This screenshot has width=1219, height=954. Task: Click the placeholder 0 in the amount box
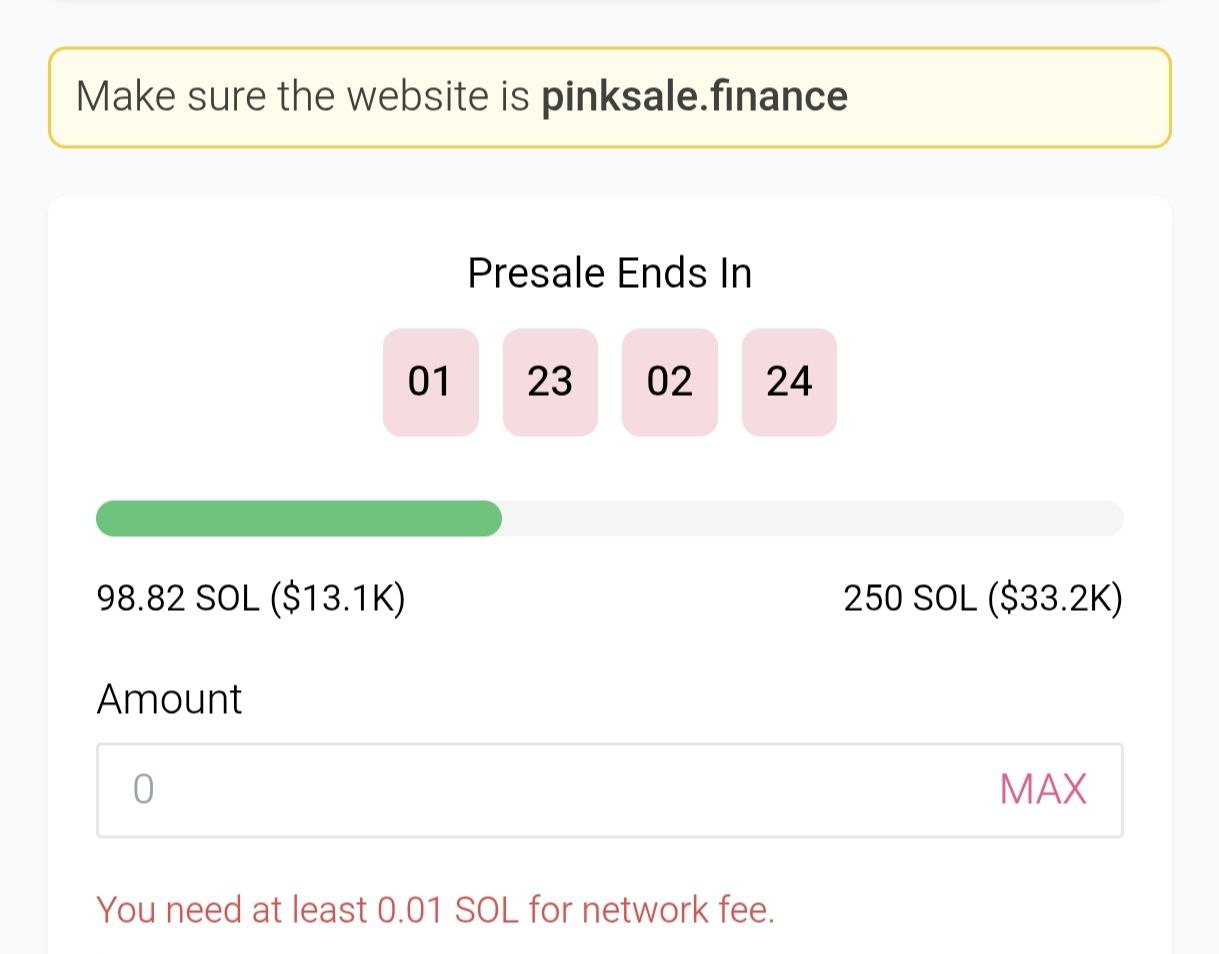click(144, 790)
